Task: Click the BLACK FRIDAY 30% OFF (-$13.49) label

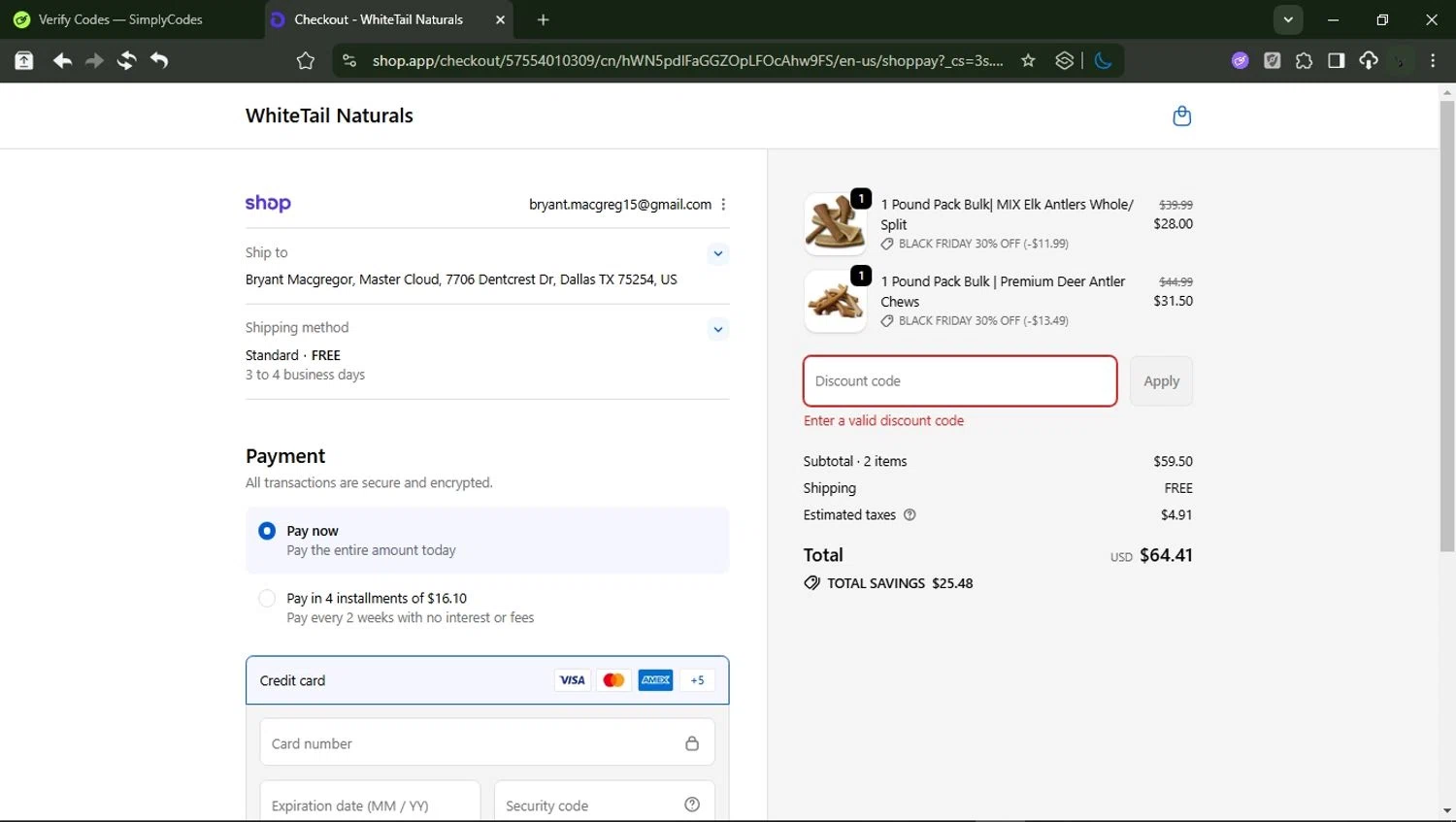Action: point(983,320)
